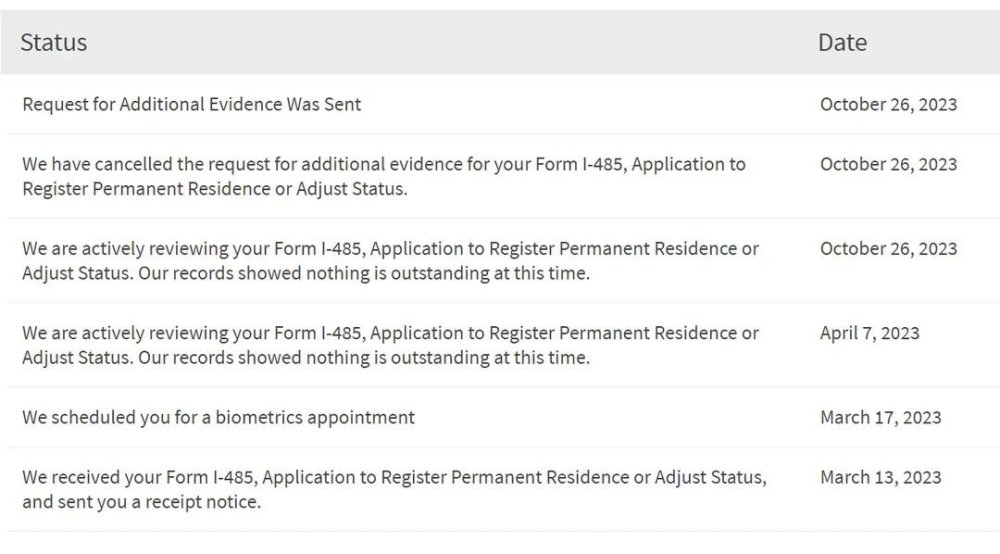The height and width of the screenshot is (554, 1000).
Task: Click the March 13, 2023 date
Action: [881, 477]
